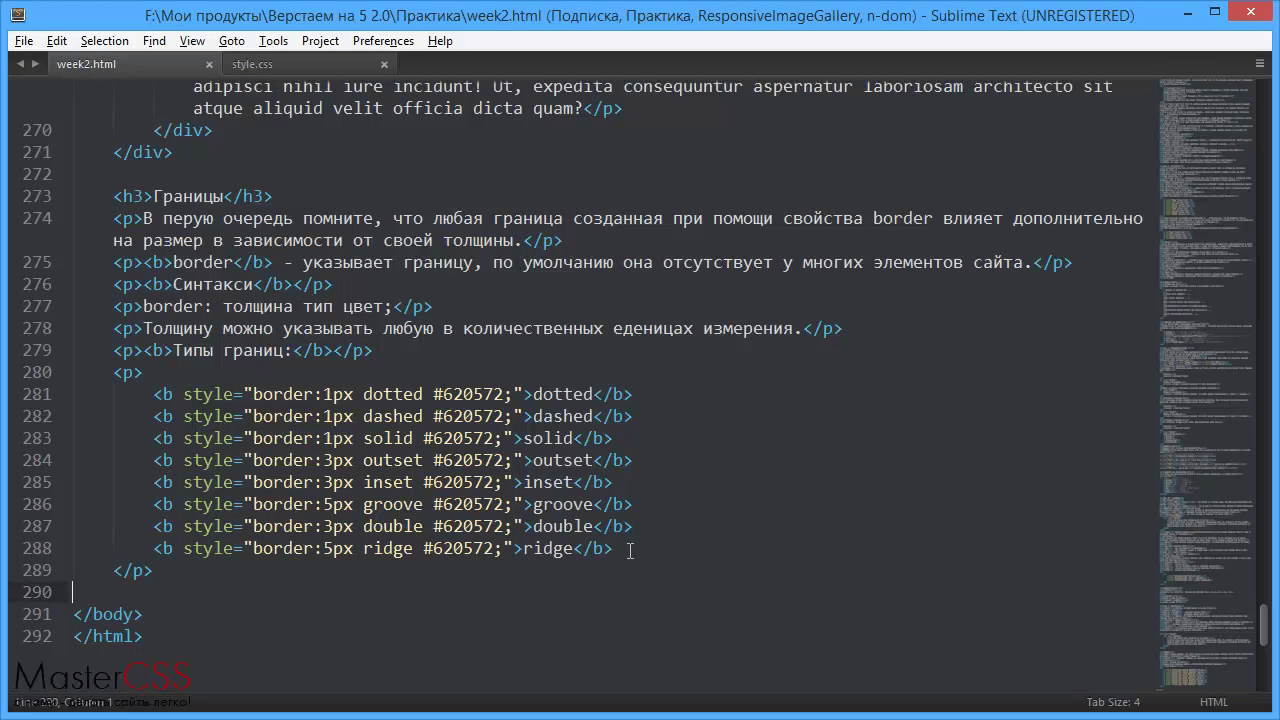Click the closing </html> tag
The image size is (1280, 720).
click(108, 636)
